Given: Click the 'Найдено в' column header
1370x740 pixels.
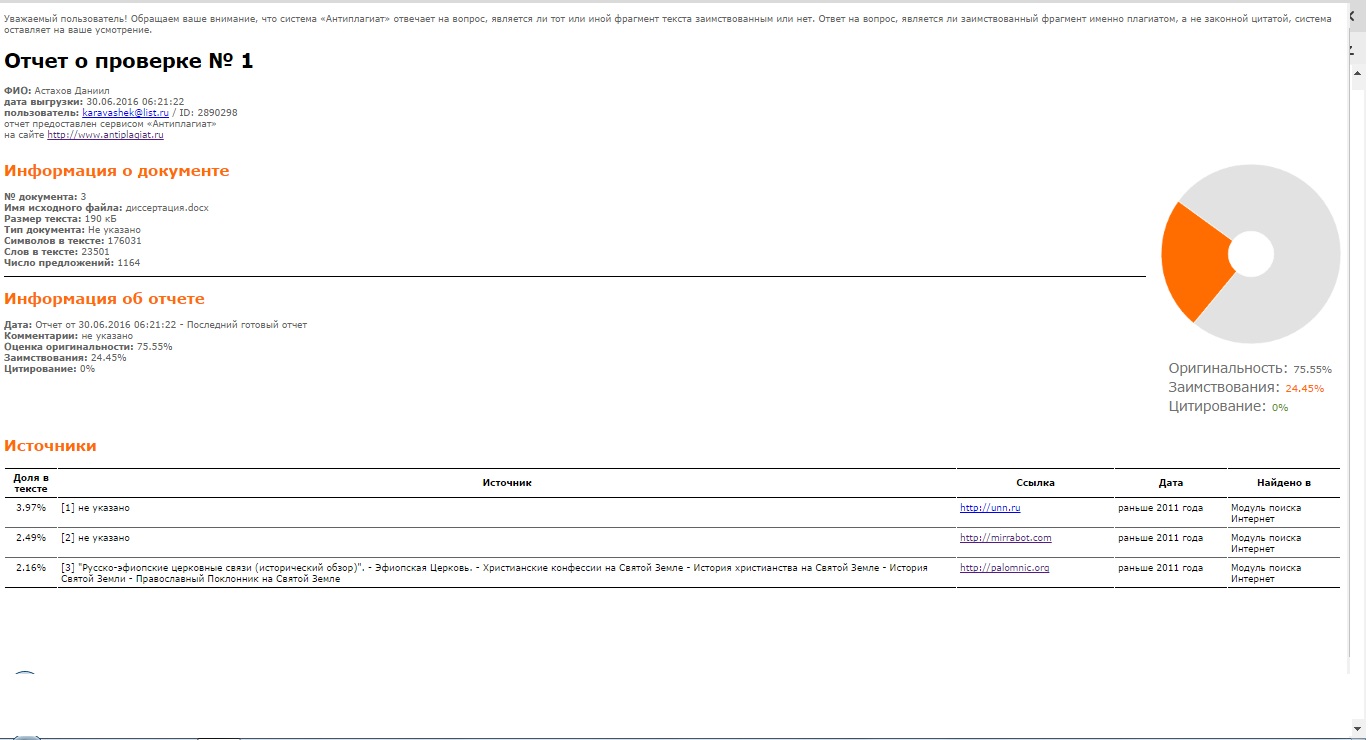Looking at the screenshot, I should (1283, 483).
